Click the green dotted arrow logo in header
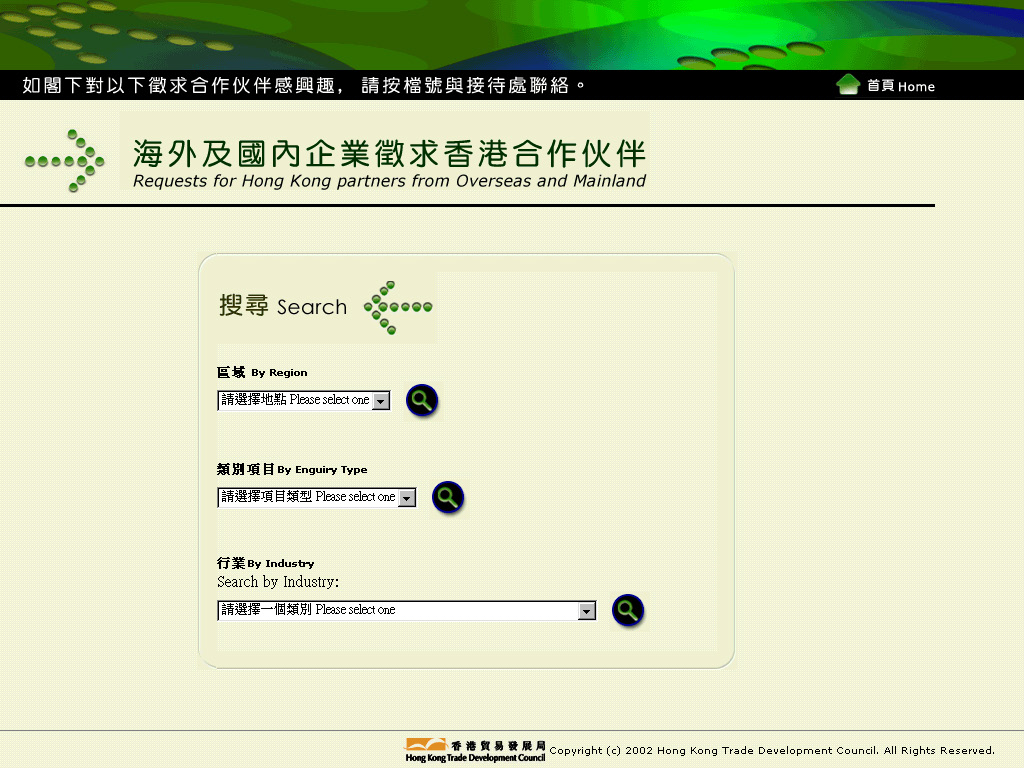 [65, 160]
